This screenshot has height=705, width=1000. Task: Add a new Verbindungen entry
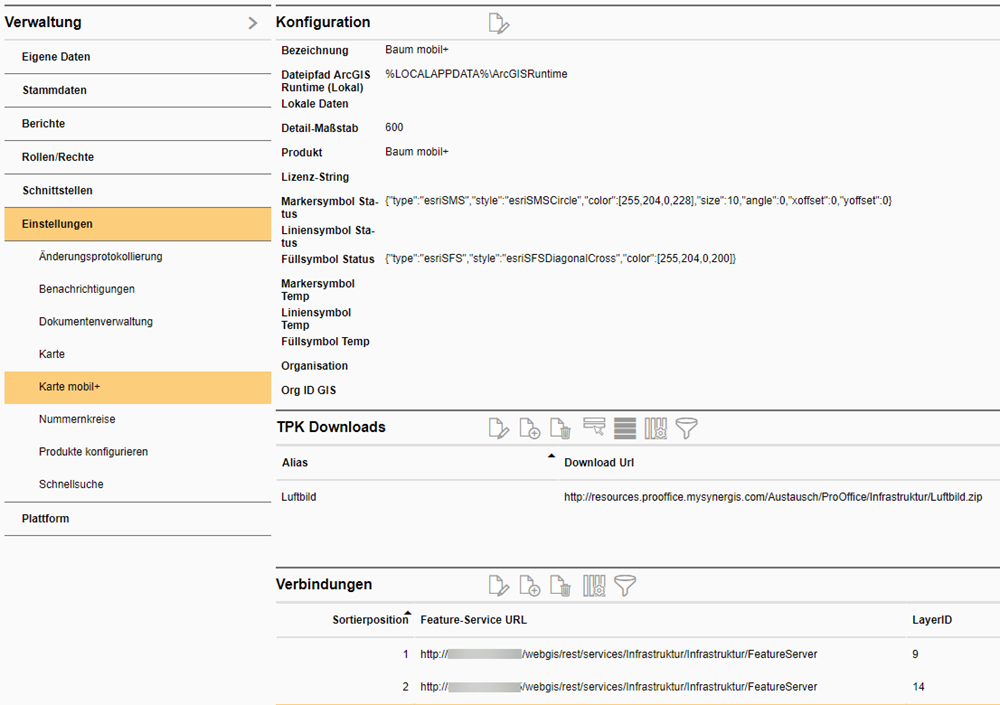pyautogui.click(x=530, y=586)
